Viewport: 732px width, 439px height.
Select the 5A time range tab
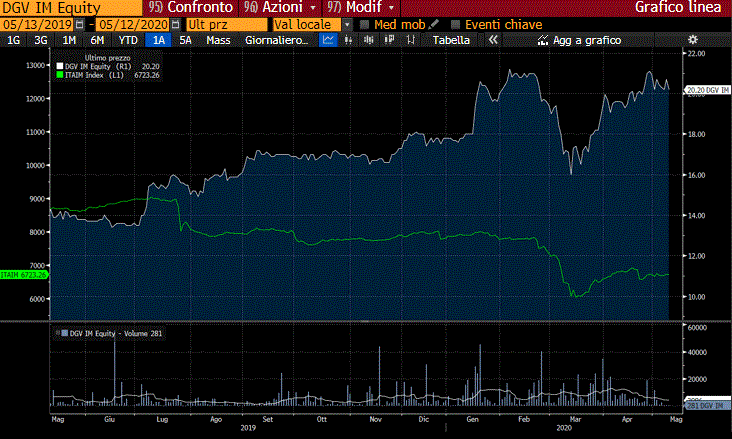[185, 40]
